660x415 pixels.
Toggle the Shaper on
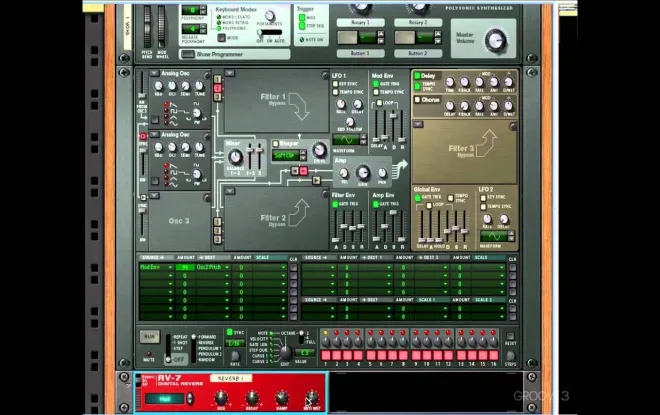click(276, 144)
